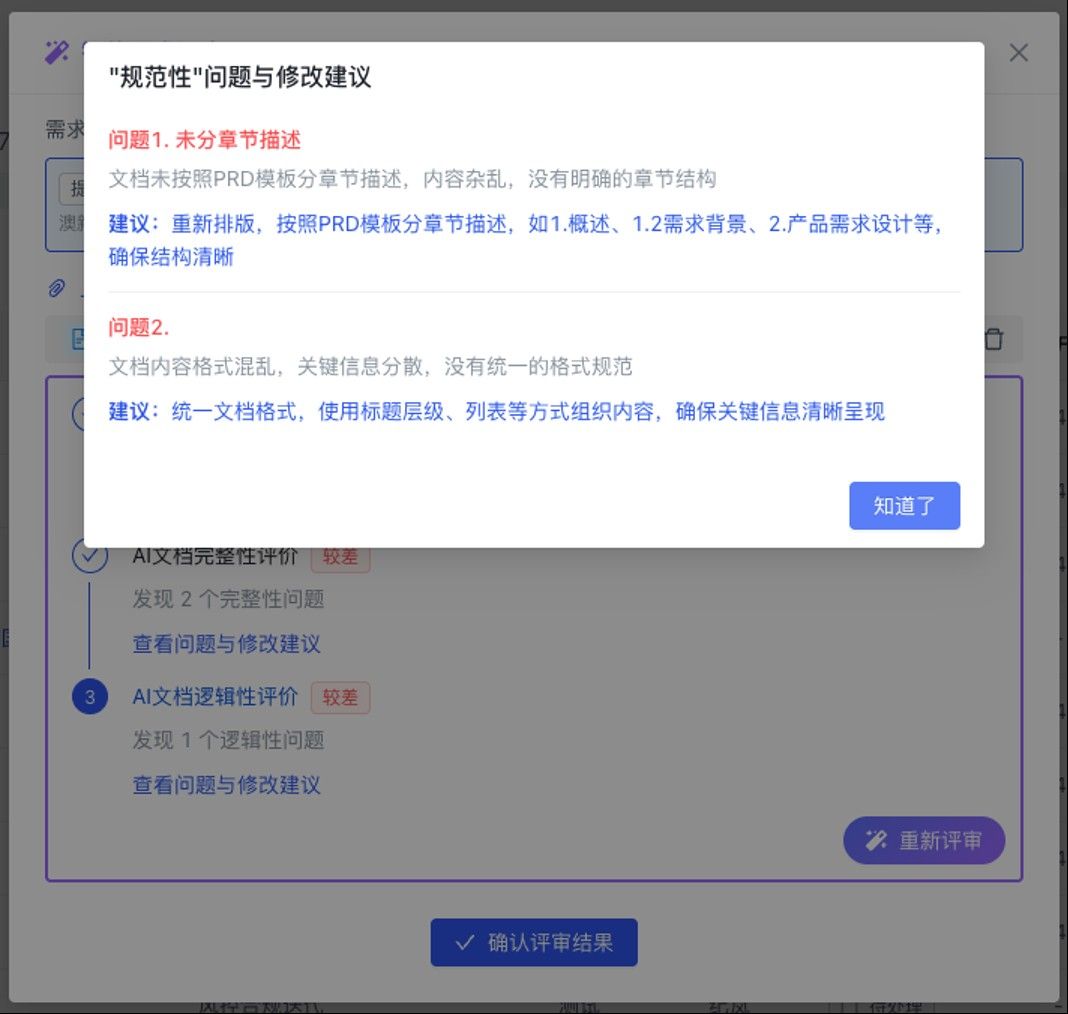The height and width of the screenshot is (1014, 1068).
Task: Select the step 3 circle beside AI文档逻辑性评价
Action: [x=90, y=697]
